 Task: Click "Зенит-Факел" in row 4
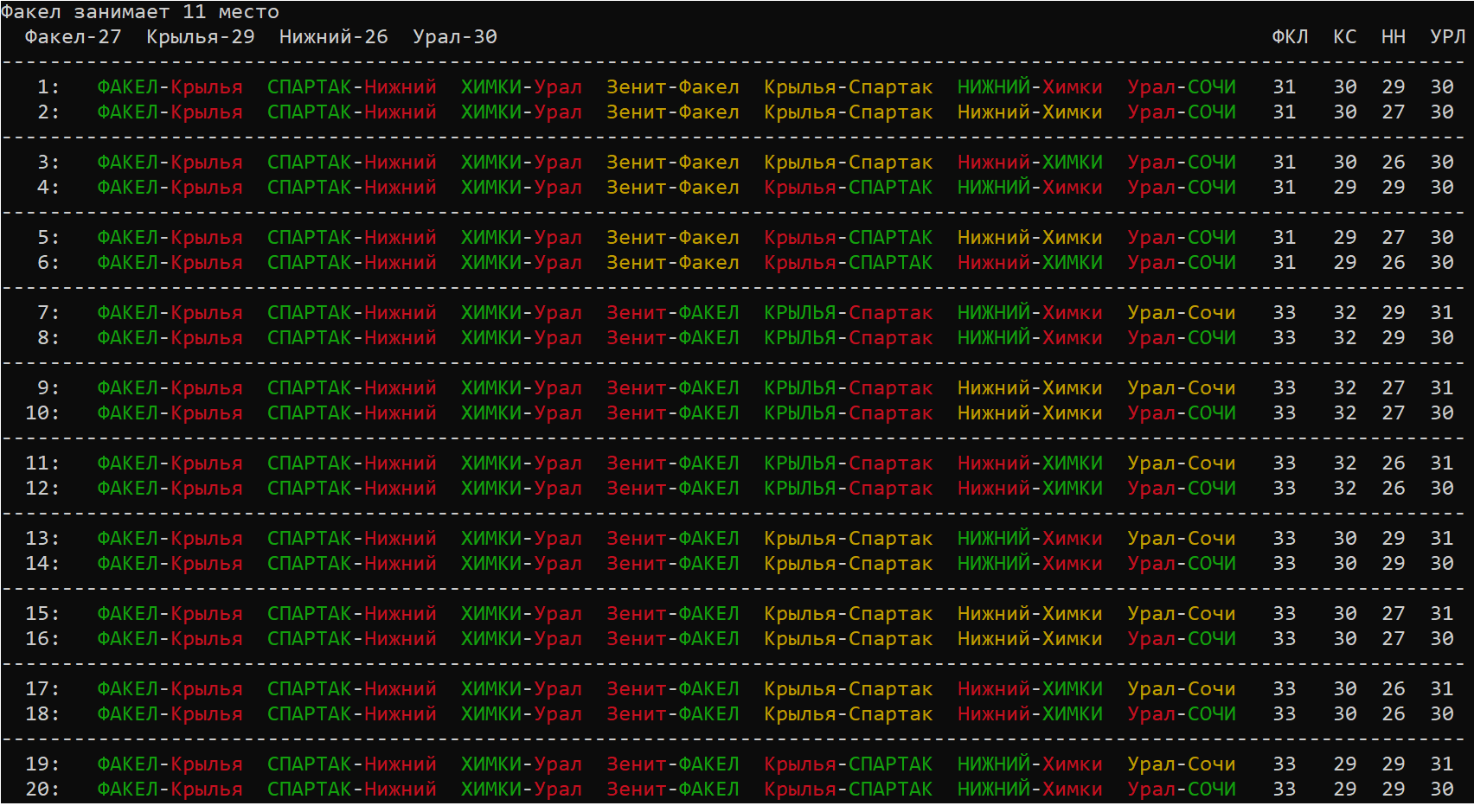673,188
